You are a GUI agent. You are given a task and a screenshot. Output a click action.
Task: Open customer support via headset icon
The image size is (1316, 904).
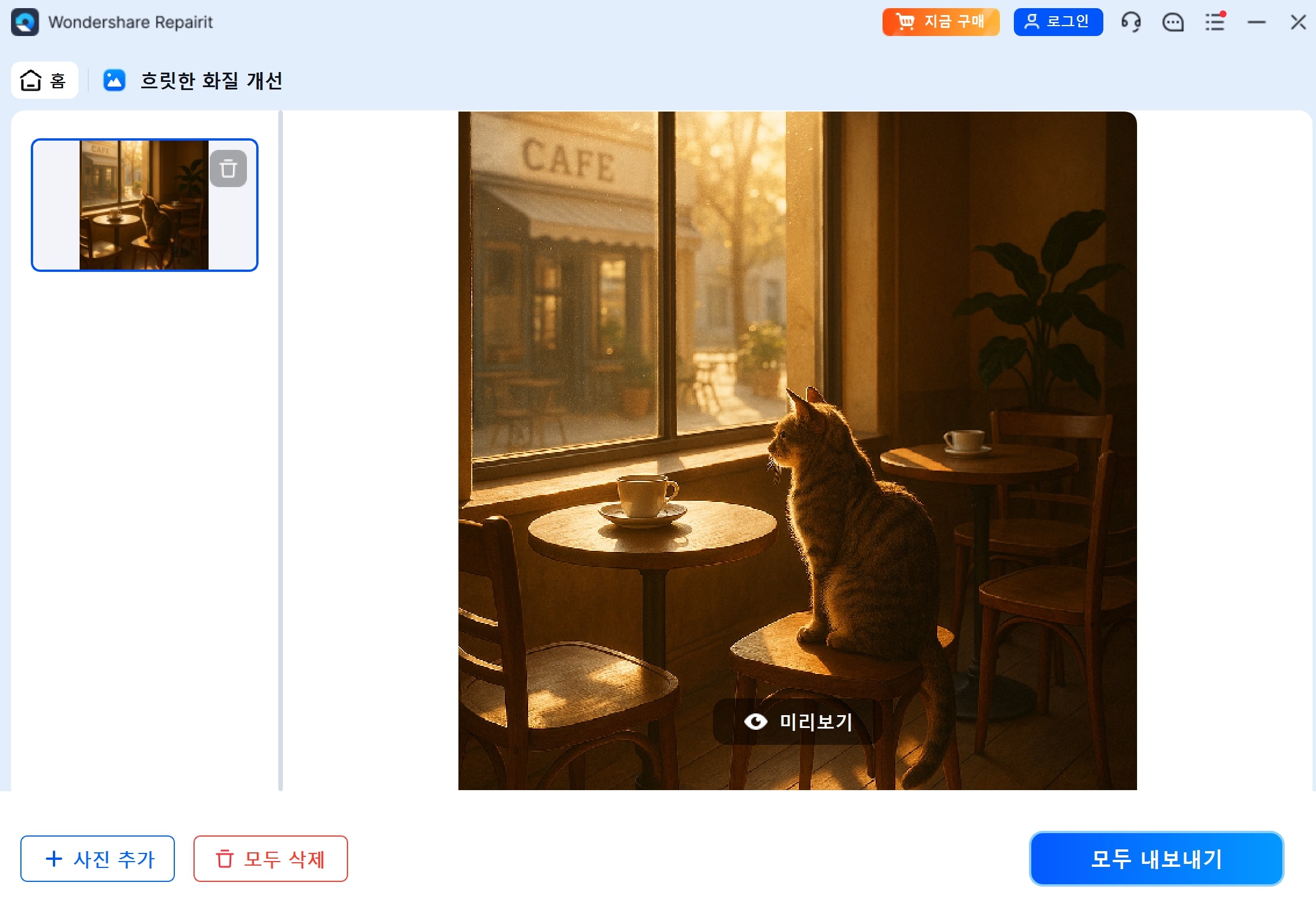[x=1131, y=22]
